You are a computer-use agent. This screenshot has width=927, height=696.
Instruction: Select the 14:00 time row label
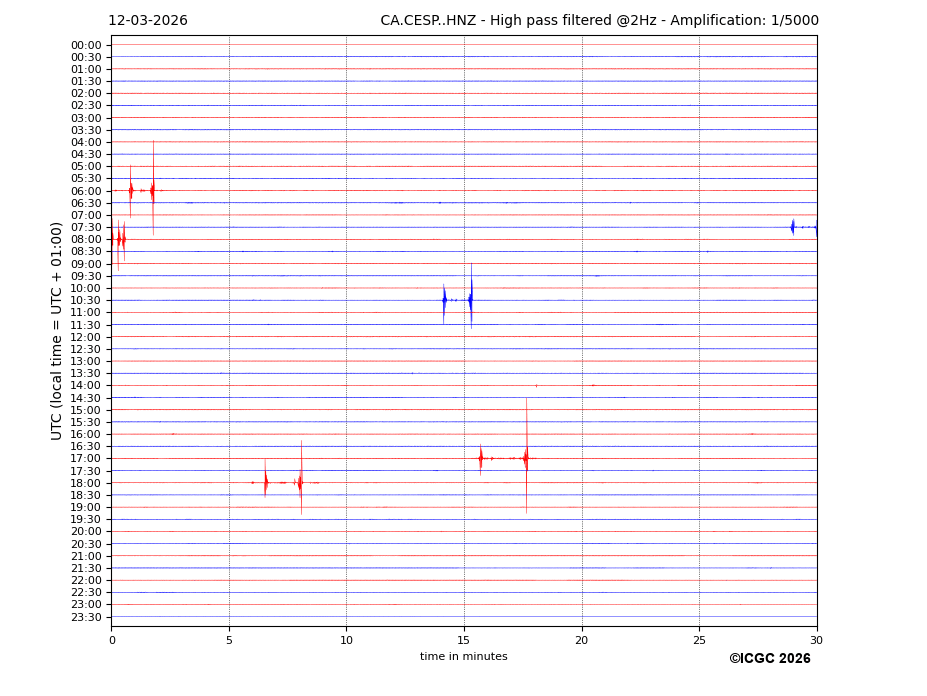tap(86, 386)
